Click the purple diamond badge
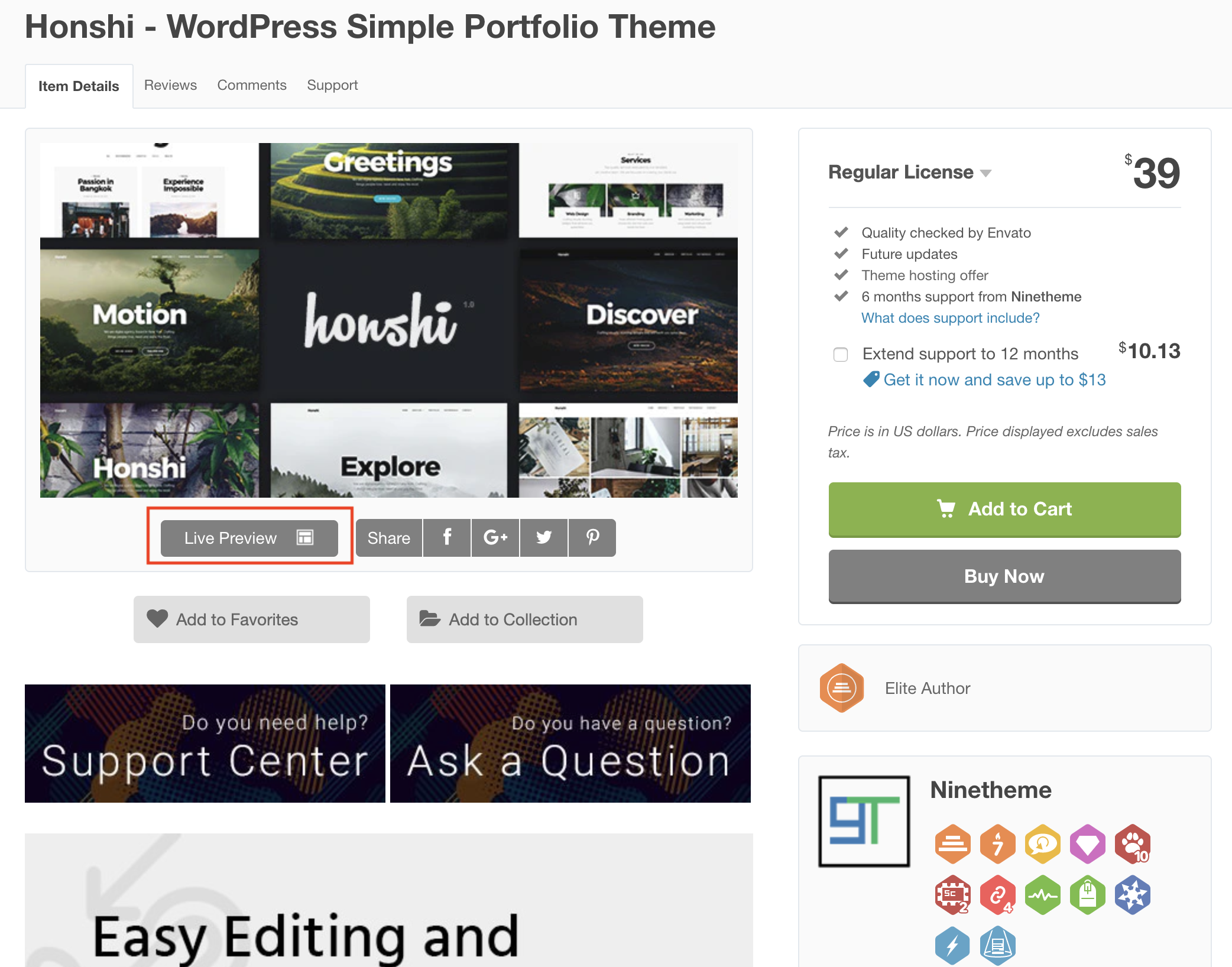 click(1087, 844)
